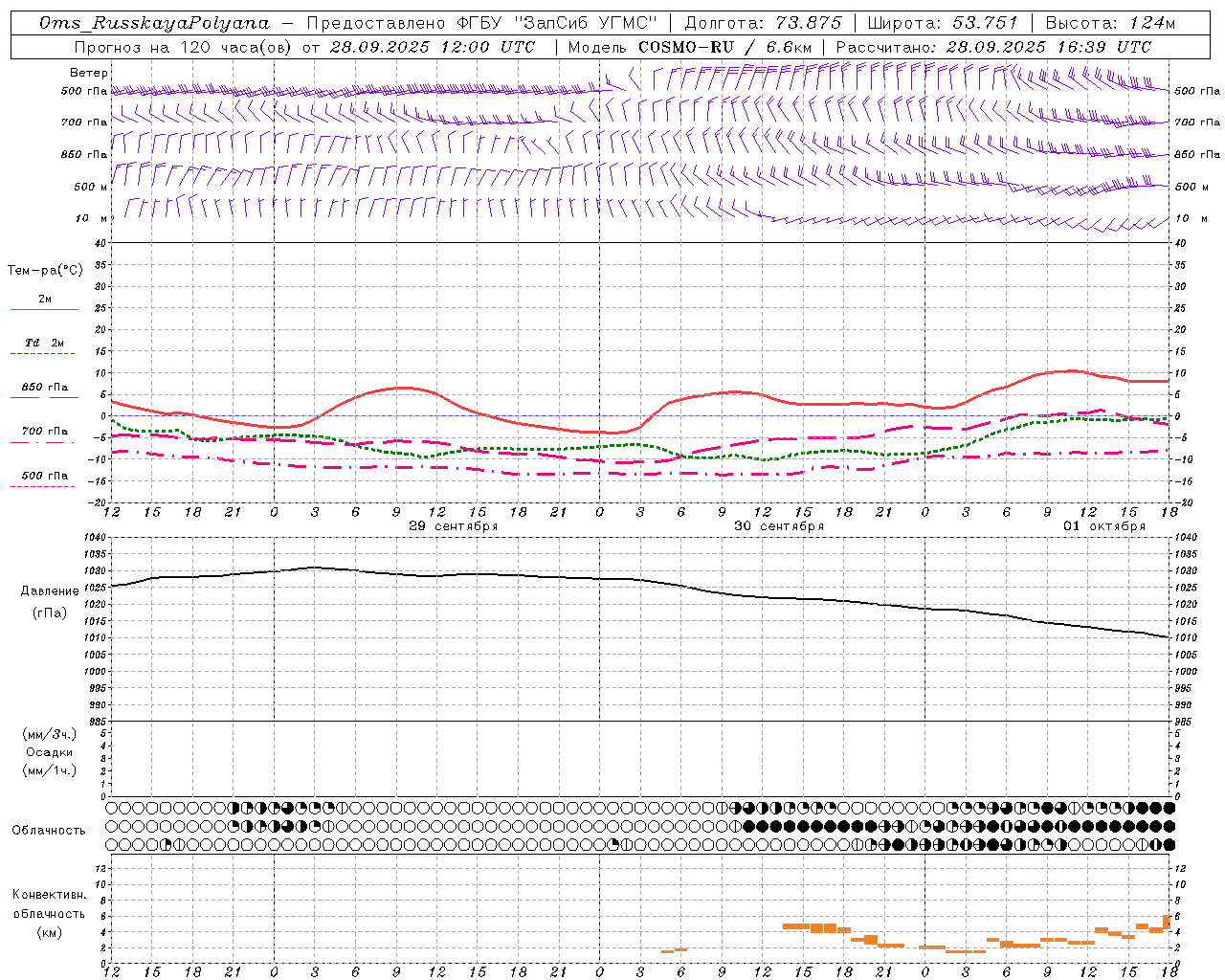The image size is (1225, 980).
Task: Select the provider text ФГБУ "ЗапСиб УГМС"
Action: [558, 23]
